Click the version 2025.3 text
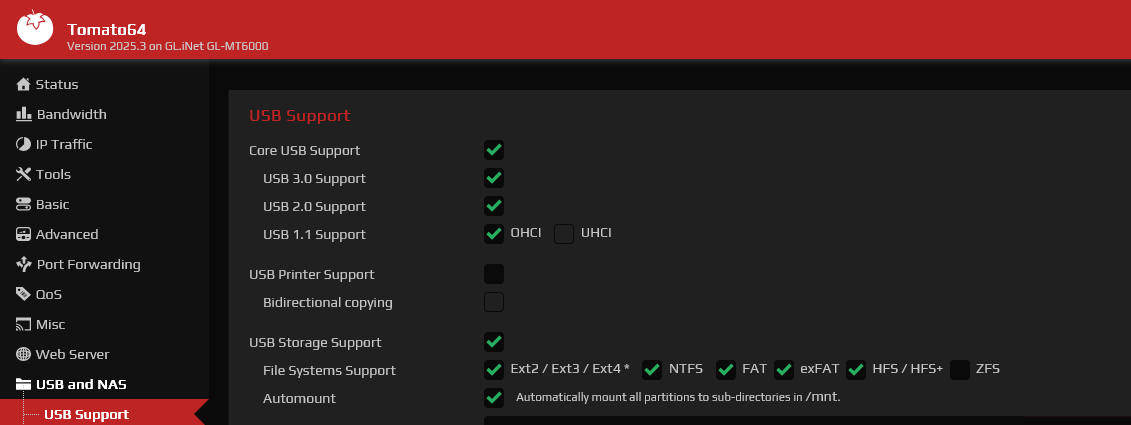Viewport: 1131px width, 425px height. (167, 46)
